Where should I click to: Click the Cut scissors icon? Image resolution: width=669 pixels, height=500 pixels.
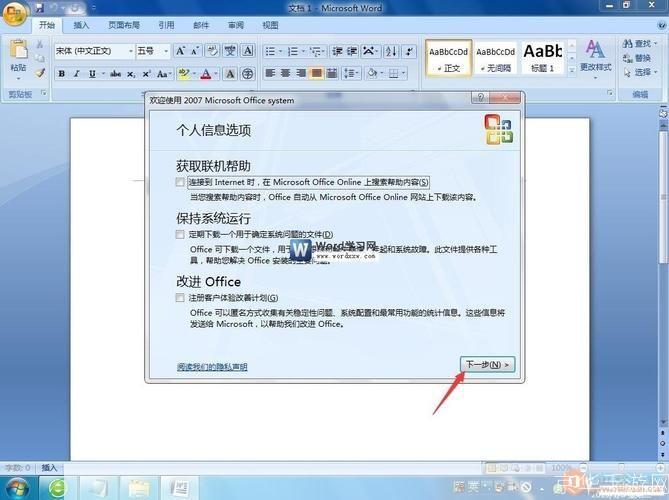(x=40, y=44)
